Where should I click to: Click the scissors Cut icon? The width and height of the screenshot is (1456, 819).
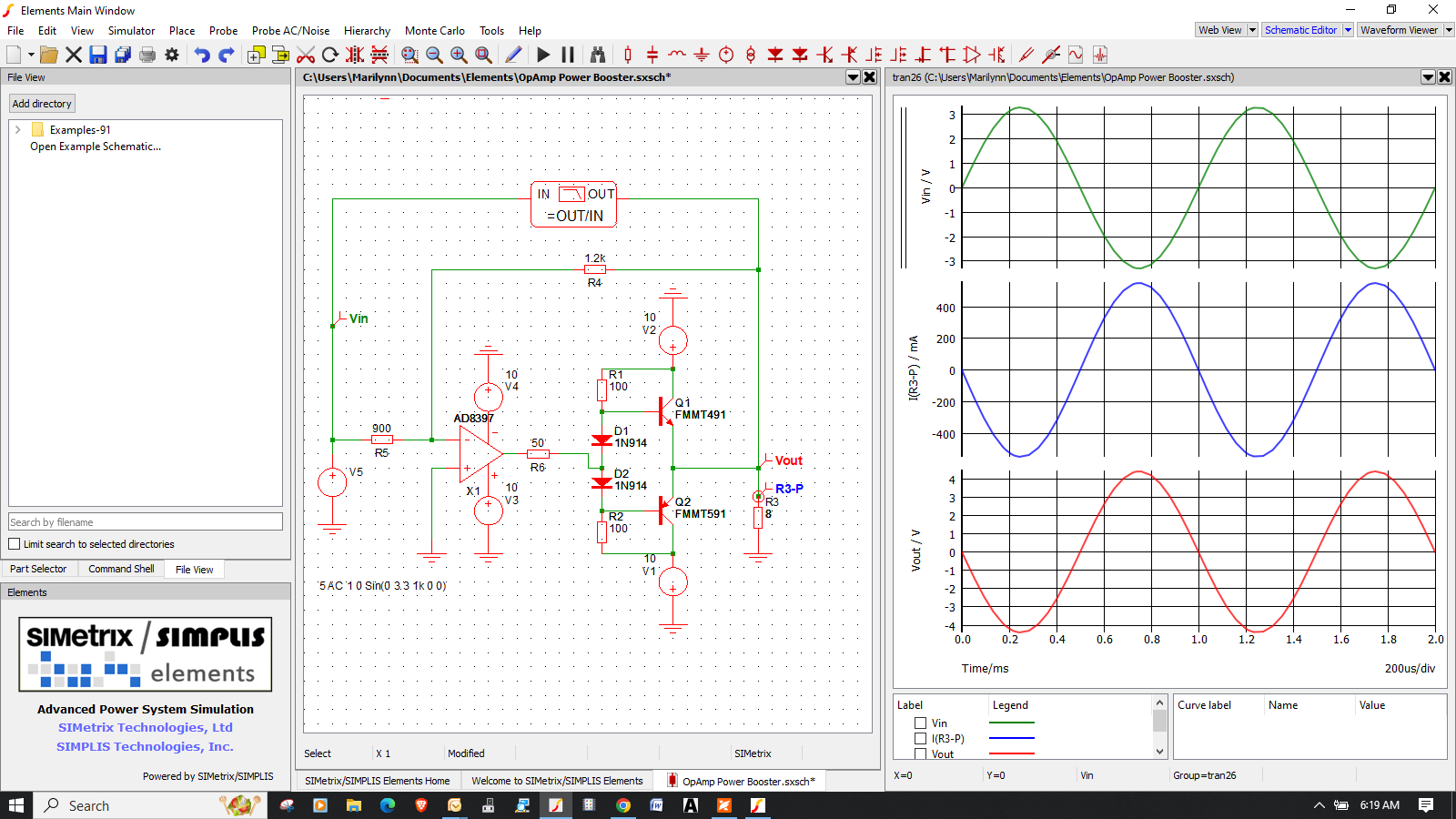(306, 55)
